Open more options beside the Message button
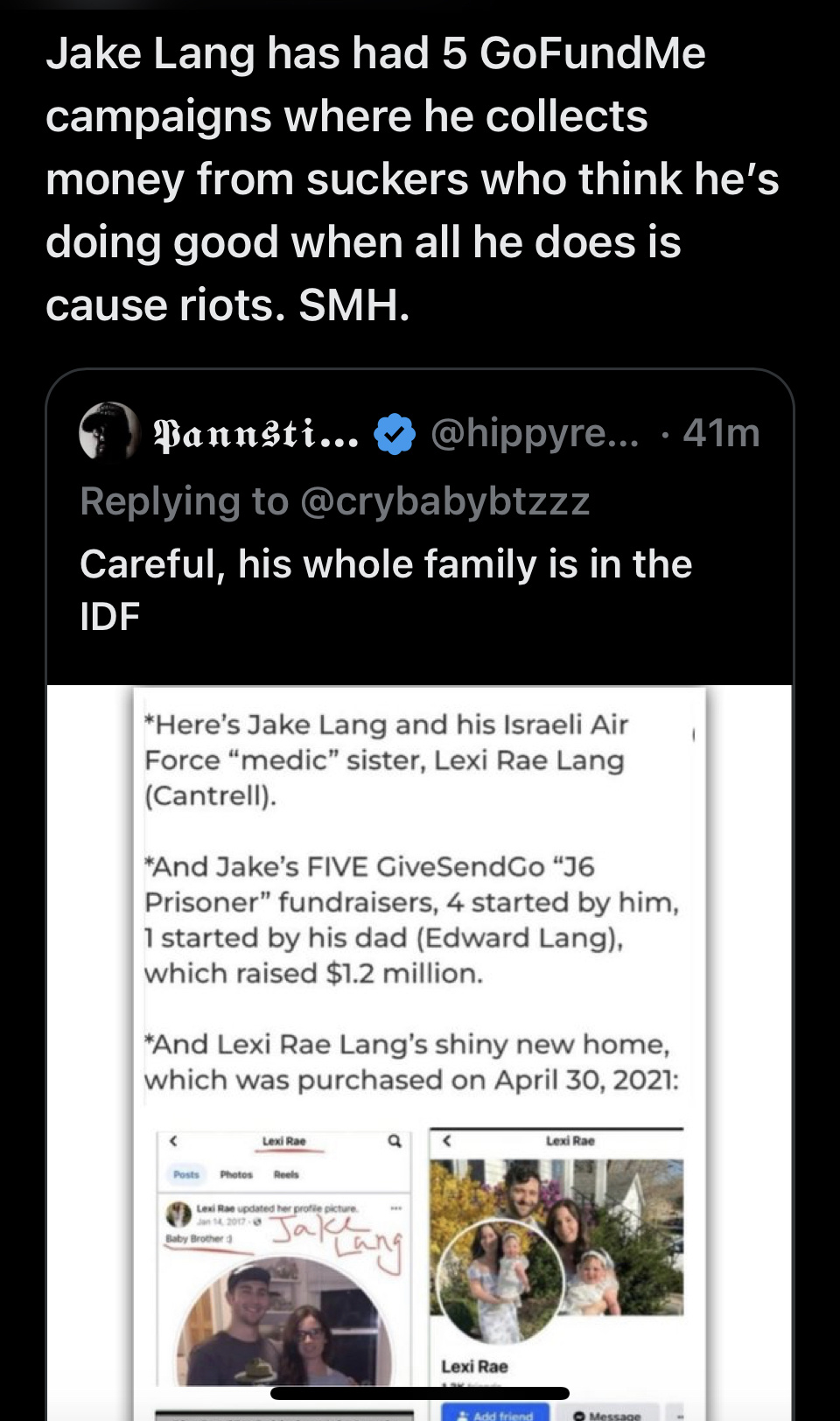 (675, 1412)
